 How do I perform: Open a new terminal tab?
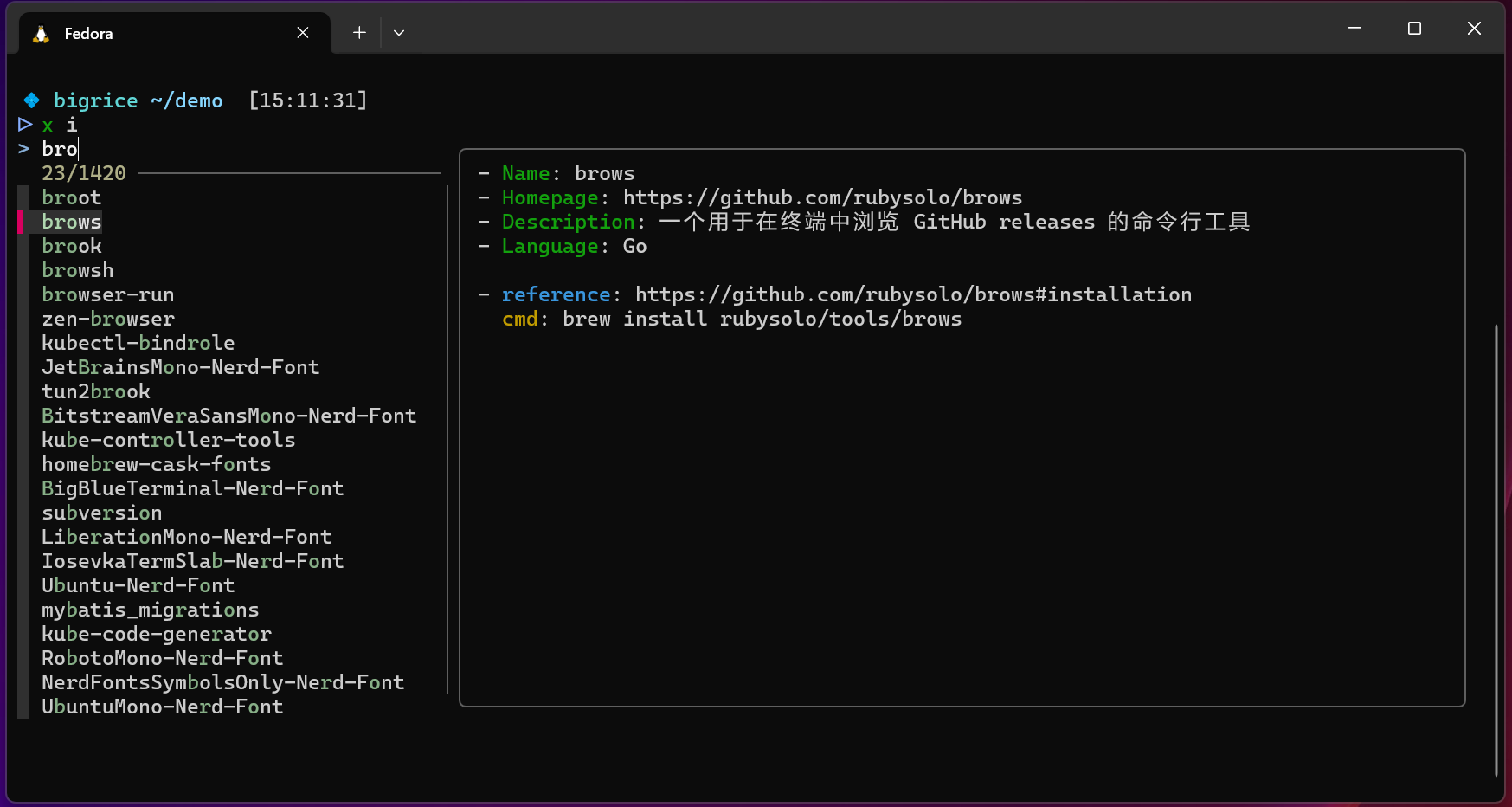pyautogui.click(x=359, y=33)
